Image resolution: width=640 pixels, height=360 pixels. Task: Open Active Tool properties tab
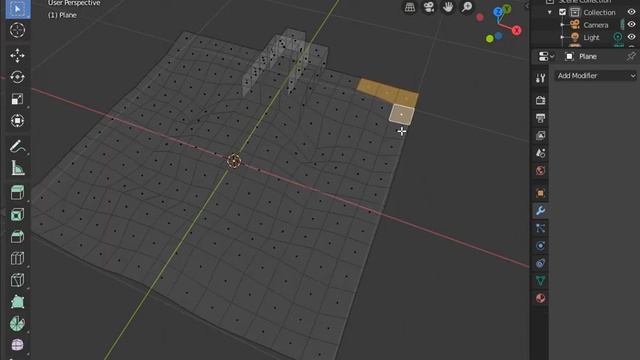[540, 78]
